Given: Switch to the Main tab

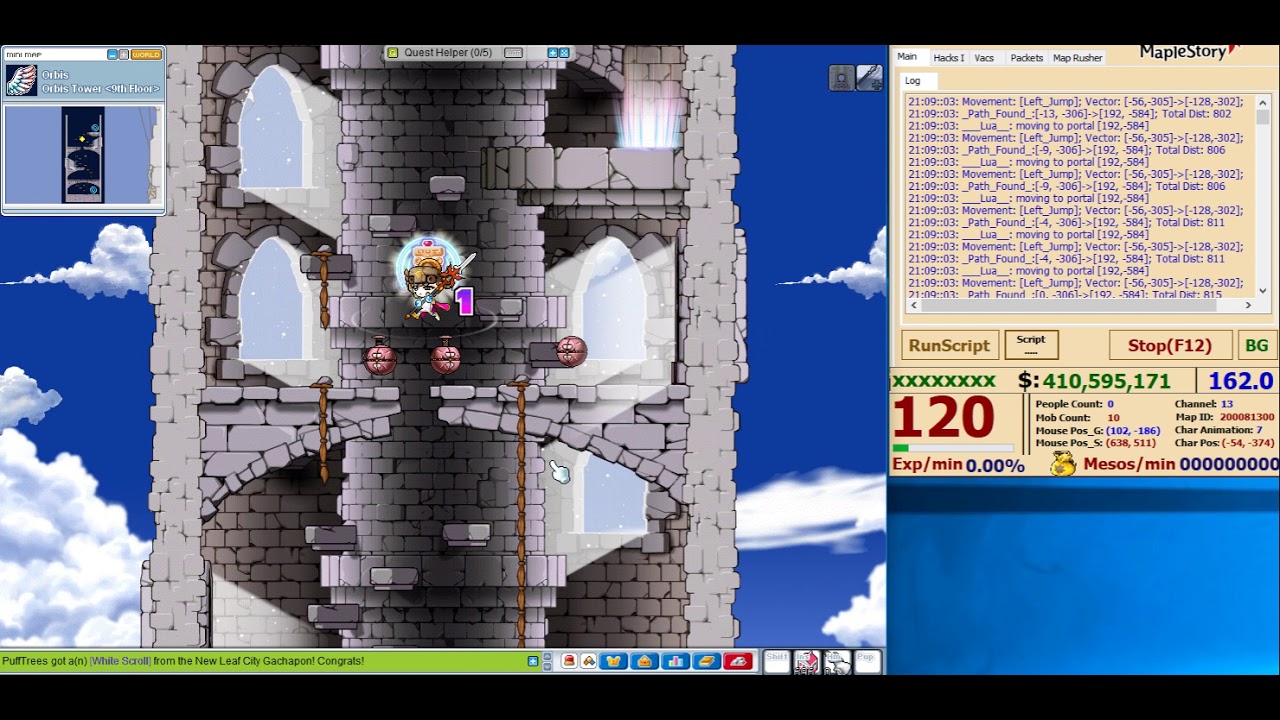Looking at the screenshot, I should click(907, 57).
